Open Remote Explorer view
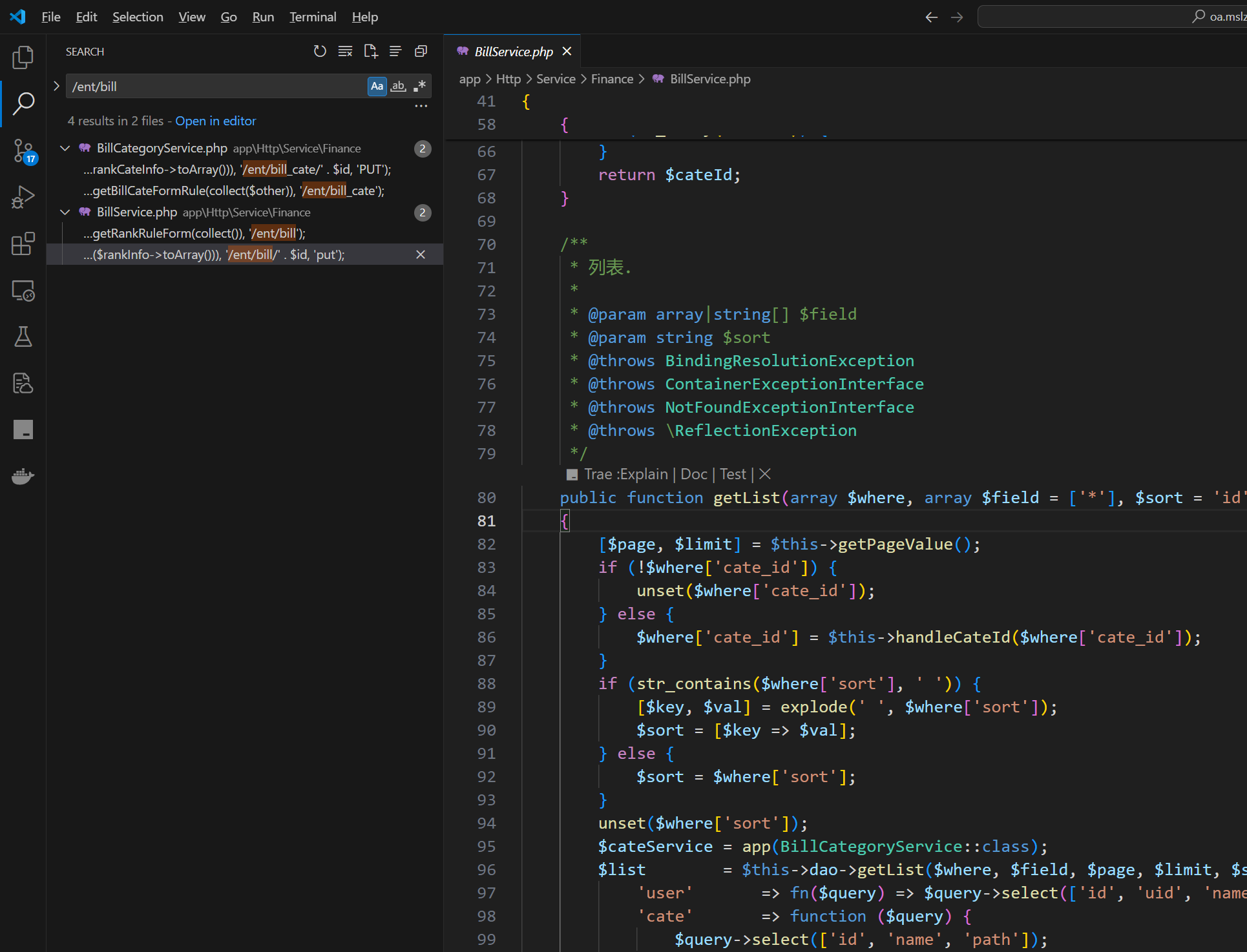This screenshot has height=952, width=1247. (x=23, y=291)
